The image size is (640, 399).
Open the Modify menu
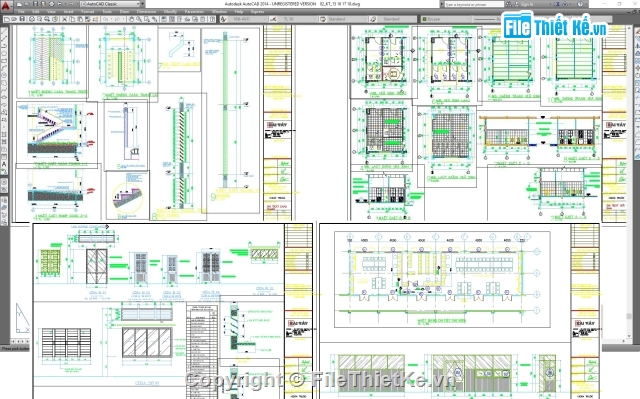click(x=170, y=11)
